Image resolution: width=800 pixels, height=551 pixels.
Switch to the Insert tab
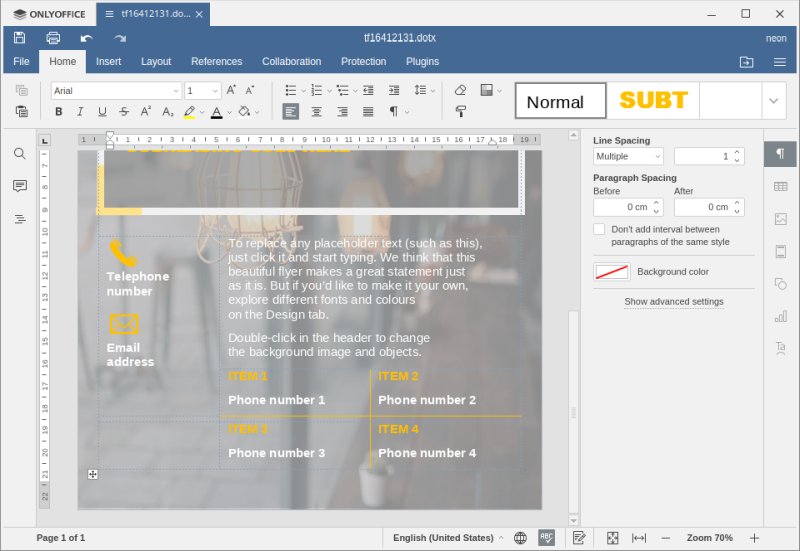pos(108,61)
